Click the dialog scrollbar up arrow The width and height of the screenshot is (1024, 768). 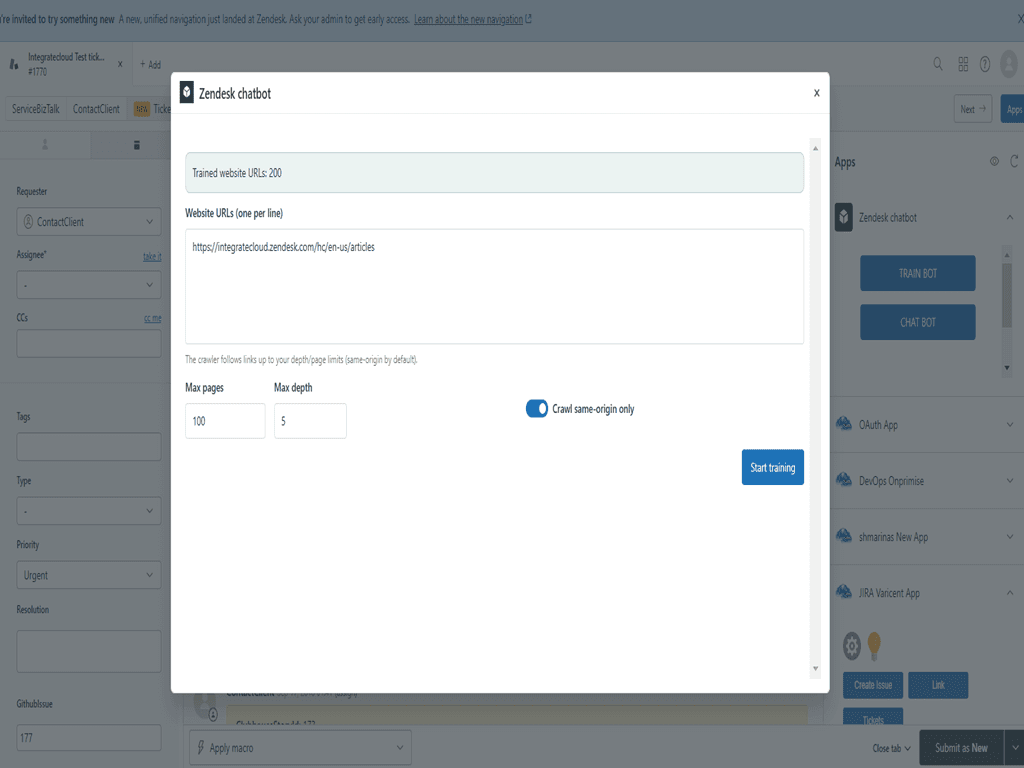pos(815,148)
